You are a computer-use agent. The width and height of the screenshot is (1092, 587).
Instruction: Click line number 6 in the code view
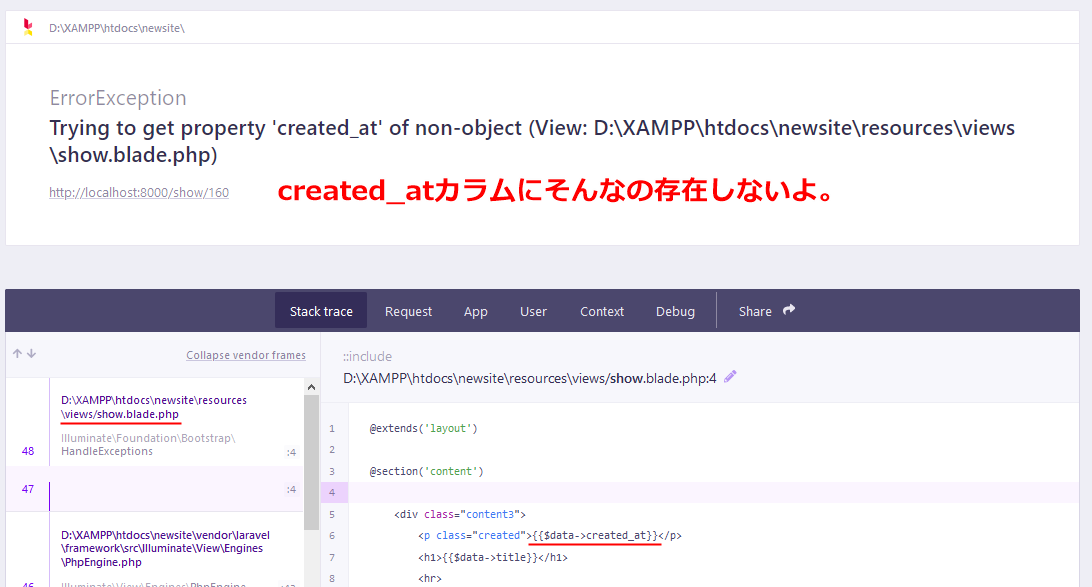click(332, 536)
